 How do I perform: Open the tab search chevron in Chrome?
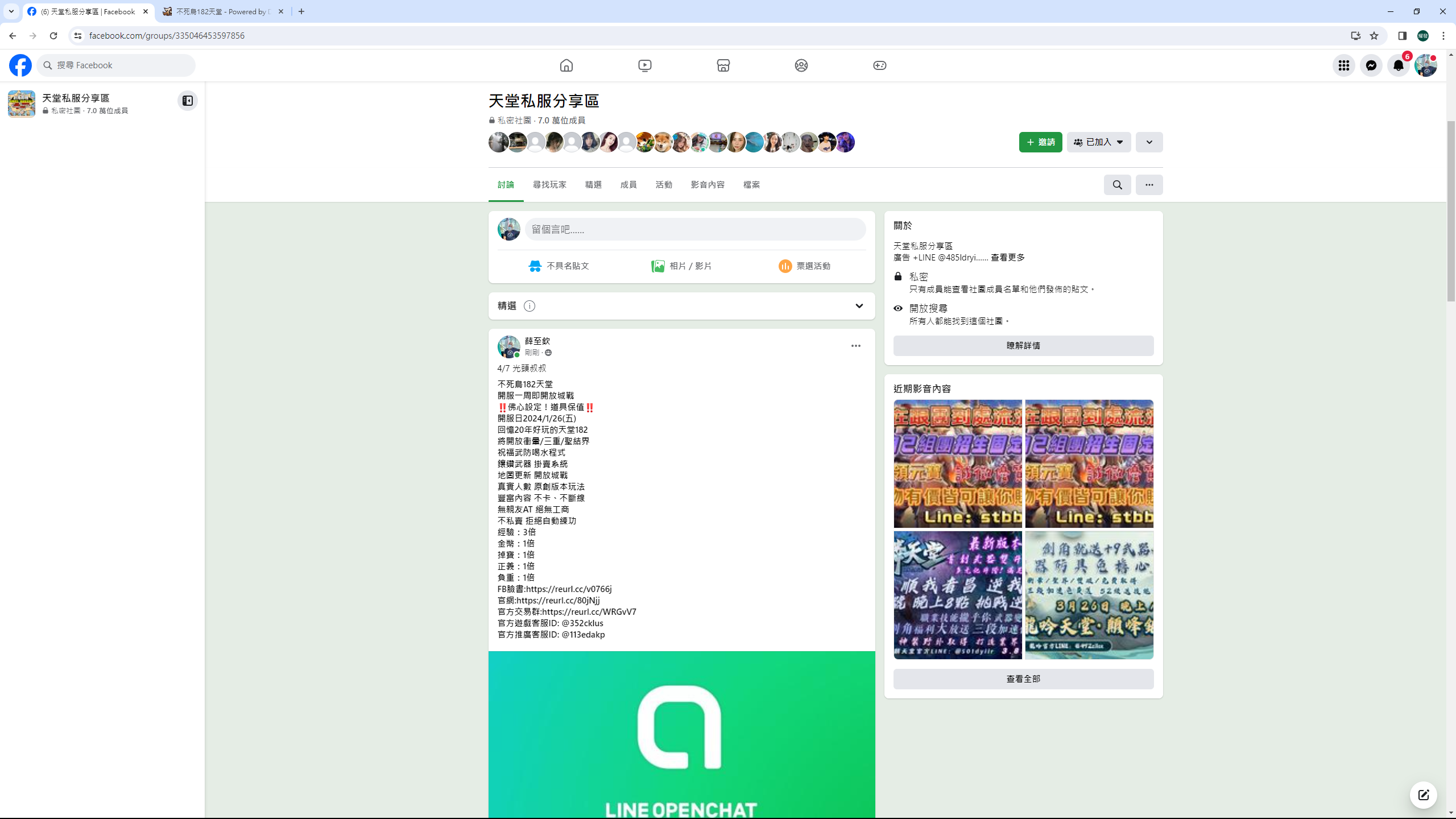click(11, 11)
